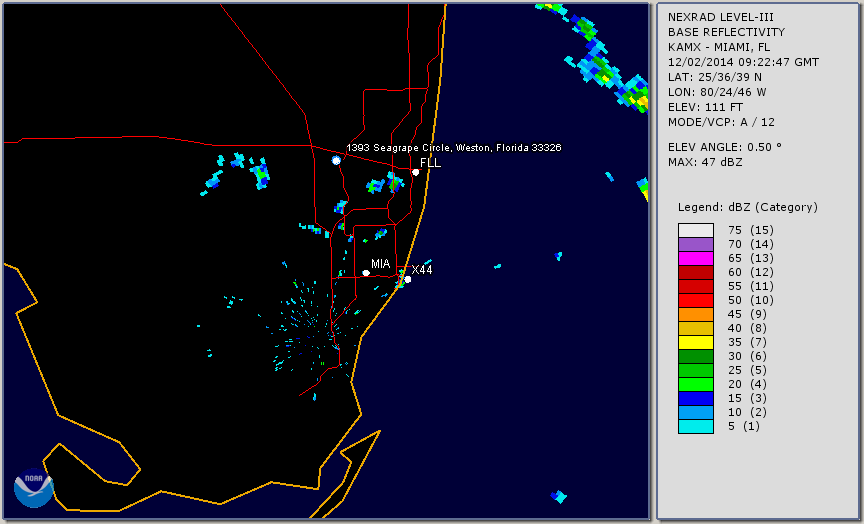The image size is (864, 524).
Task: Select the 75 dBZ white legend swatch
Action: coord(696,230)
